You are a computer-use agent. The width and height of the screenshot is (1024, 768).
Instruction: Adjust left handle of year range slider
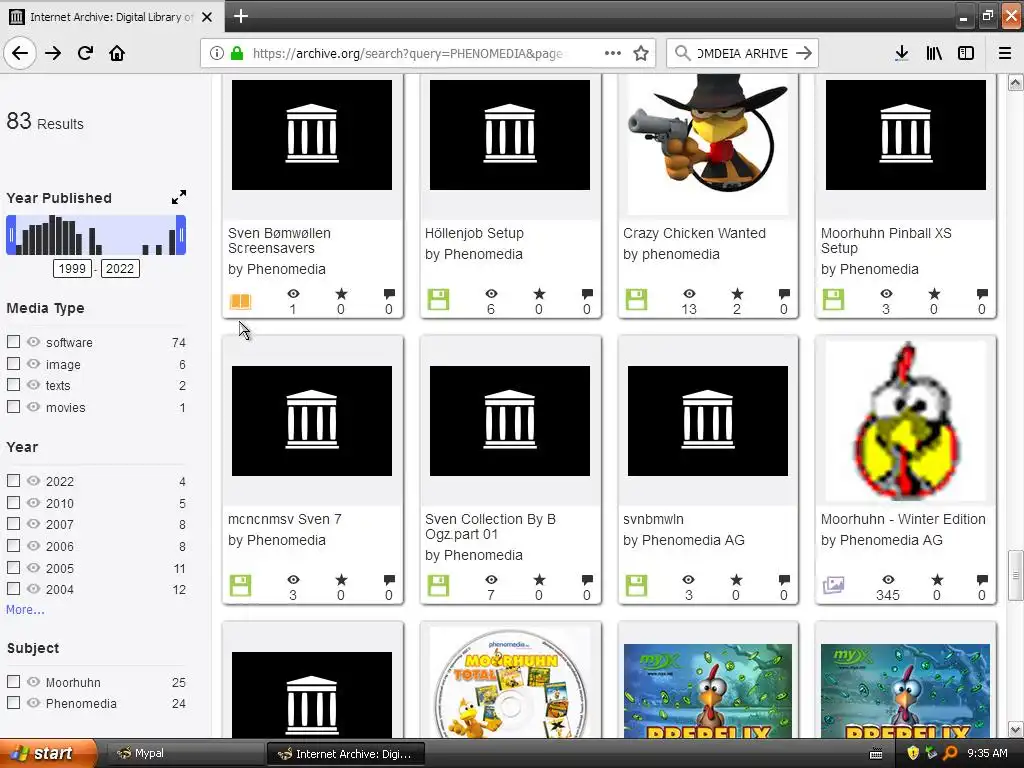(11, 234)
